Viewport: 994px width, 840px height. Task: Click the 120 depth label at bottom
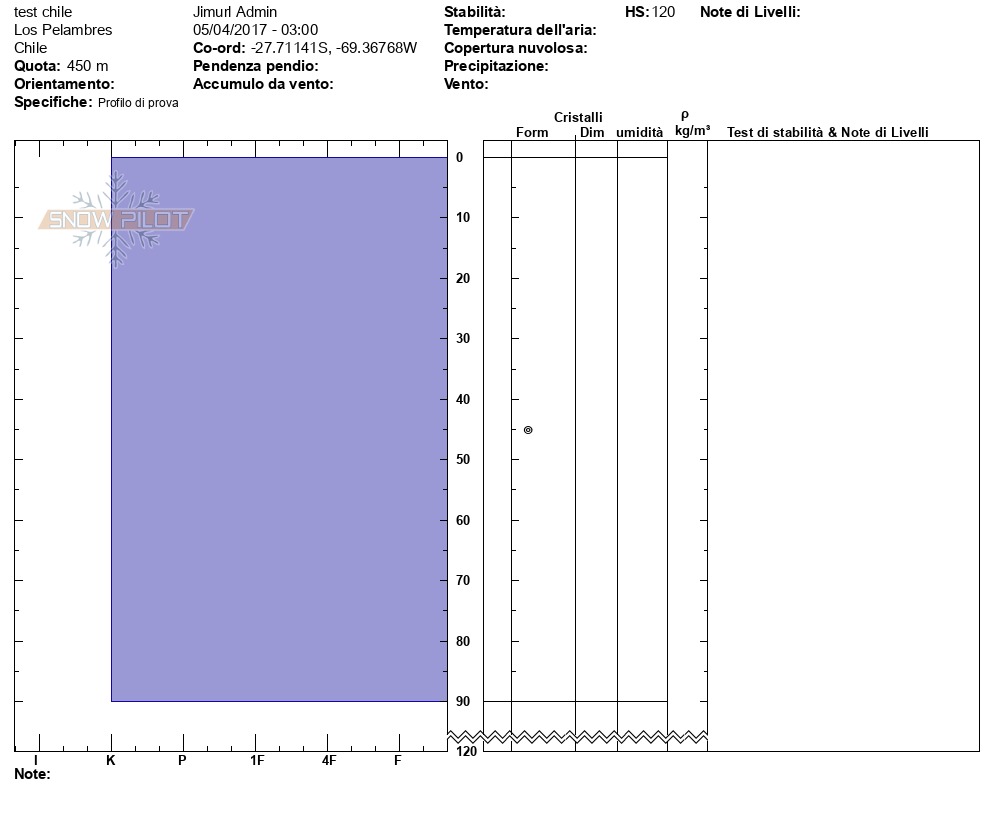click(465, 751)
